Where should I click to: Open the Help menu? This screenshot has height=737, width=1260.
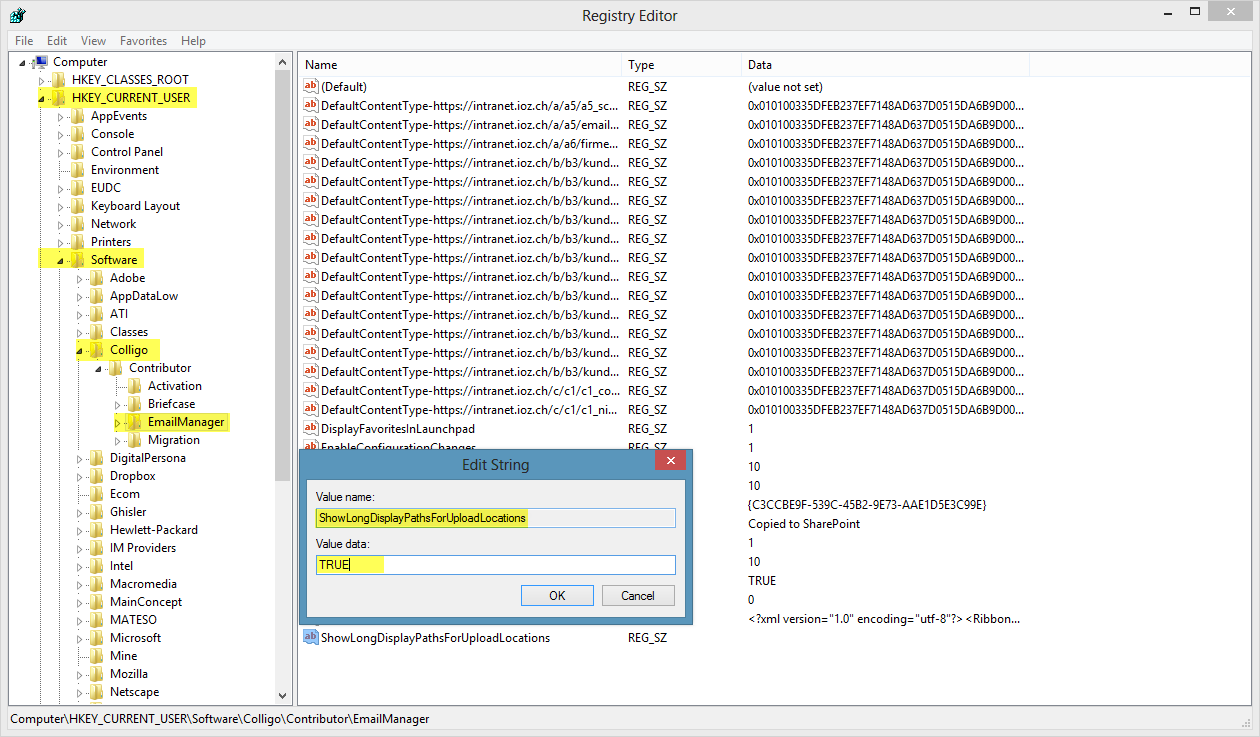click(x=193, y=41)
